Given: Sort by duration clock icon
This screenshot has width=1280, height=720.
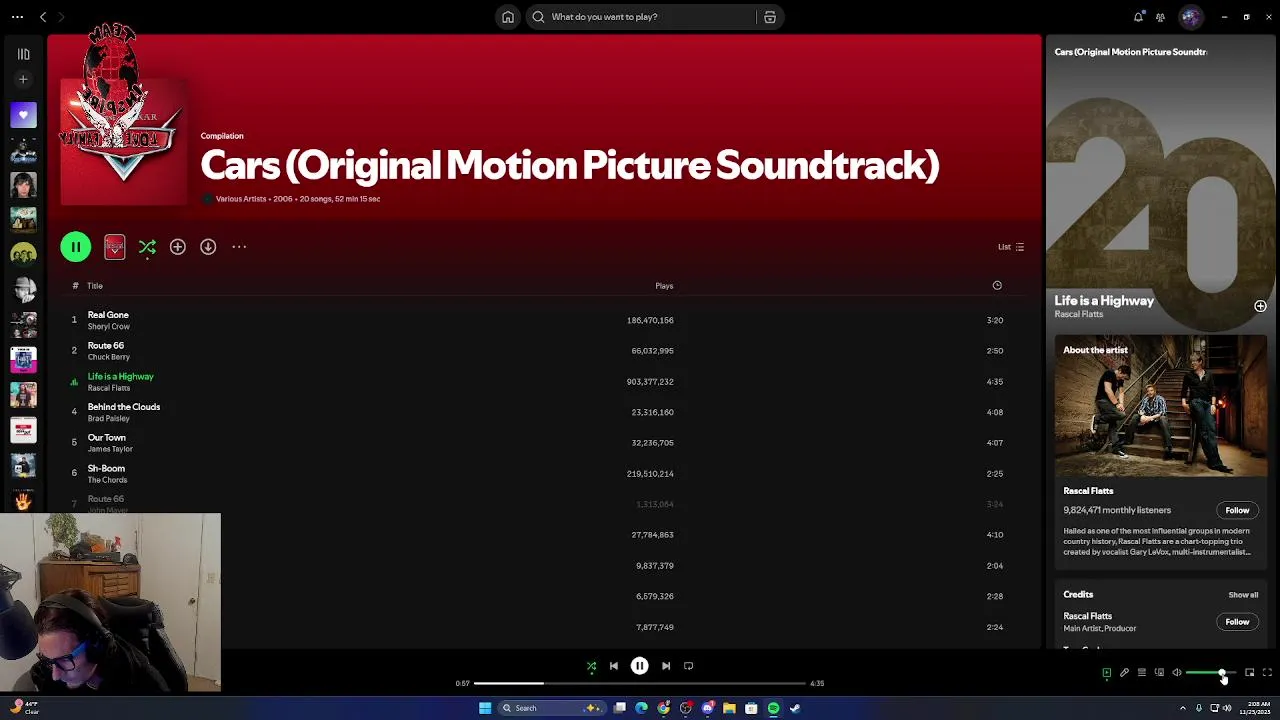Looking at the screenshot, I should click(x=997, y=286).
